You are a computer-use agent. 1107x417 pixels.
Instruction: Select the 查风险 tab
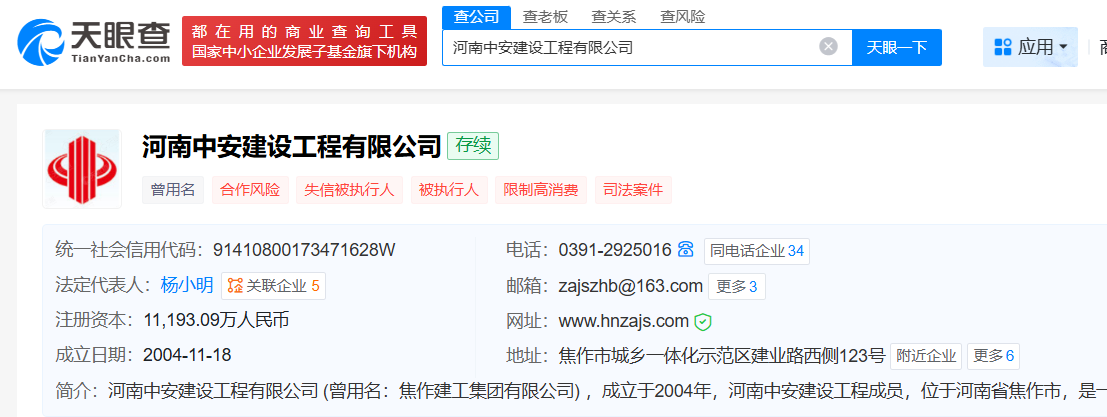[x=683, y=16]
